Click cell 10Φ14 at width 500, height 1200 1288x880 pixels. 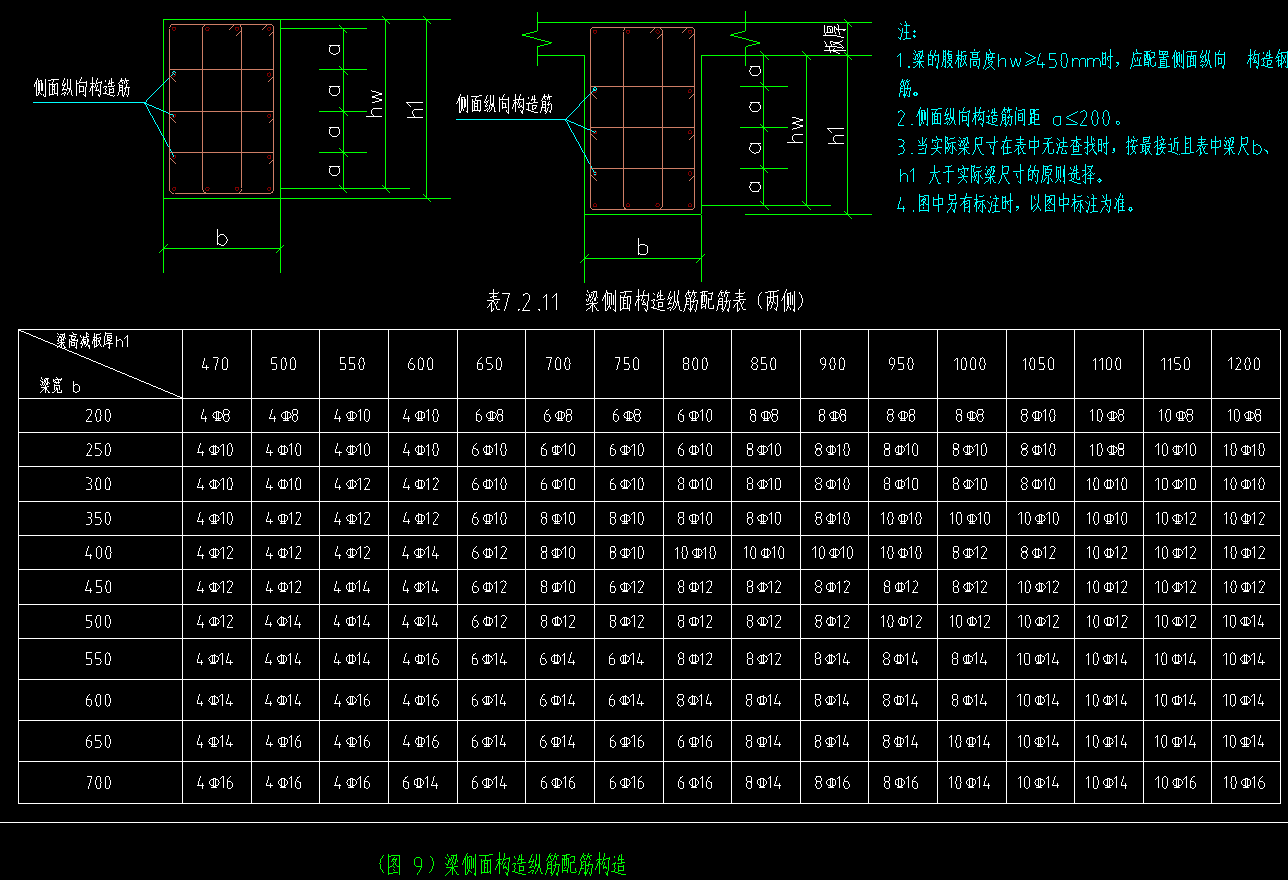(1244, 622)
